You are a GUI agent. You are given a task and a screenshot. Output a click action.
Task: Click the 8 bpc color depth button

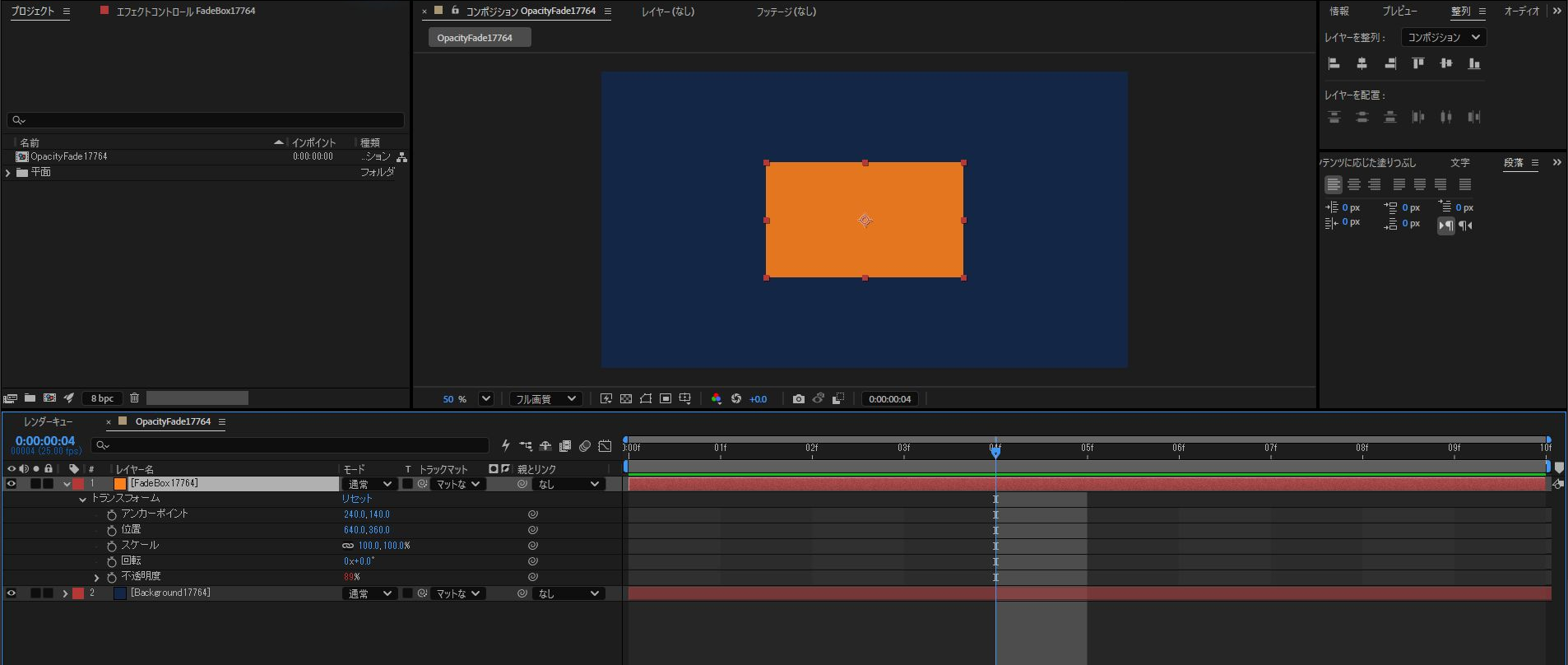pos(103,398)
